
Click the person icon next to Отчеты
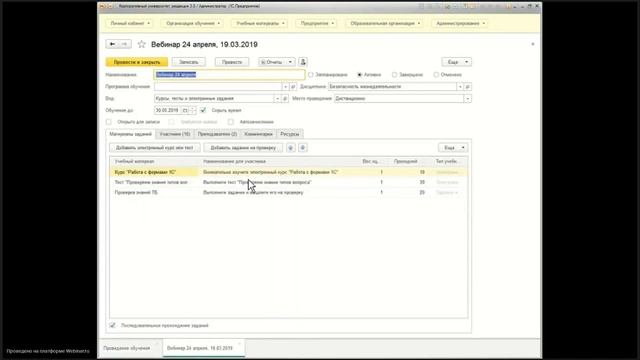pos(303,62)
